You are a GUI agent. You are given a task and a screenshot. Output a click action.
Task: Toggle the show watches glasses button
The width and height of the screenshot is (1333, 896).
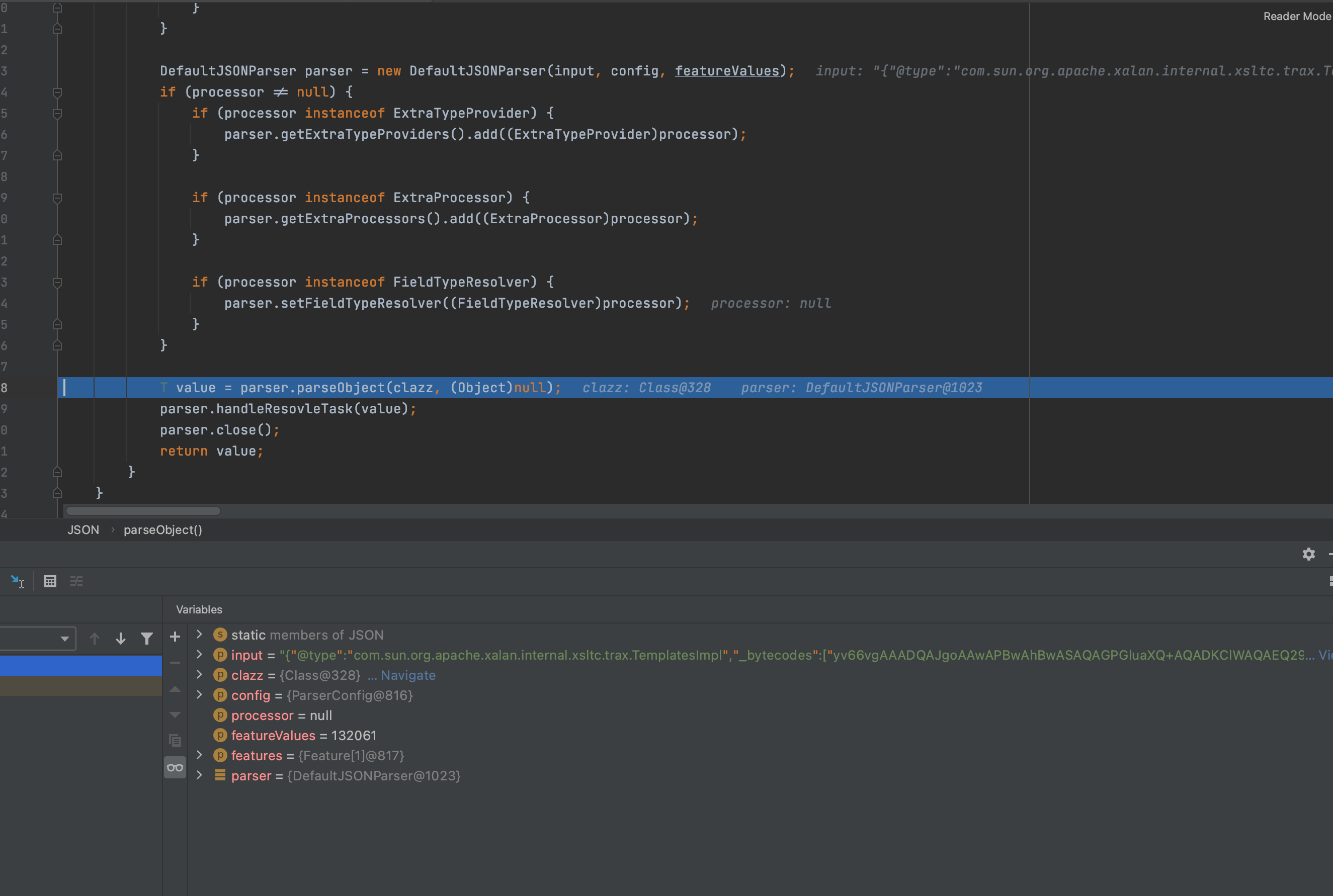pos(175,767)
